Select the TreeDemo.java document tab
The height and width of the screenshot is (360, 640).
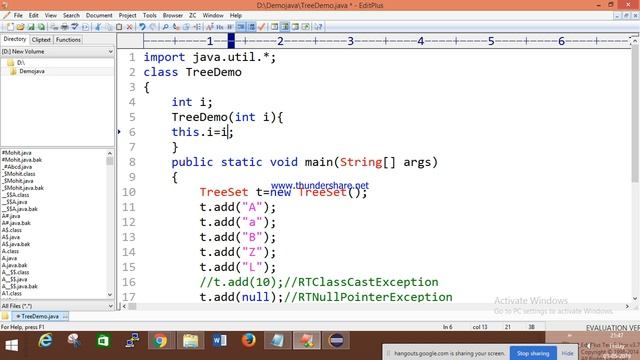[x=40, y=316]
